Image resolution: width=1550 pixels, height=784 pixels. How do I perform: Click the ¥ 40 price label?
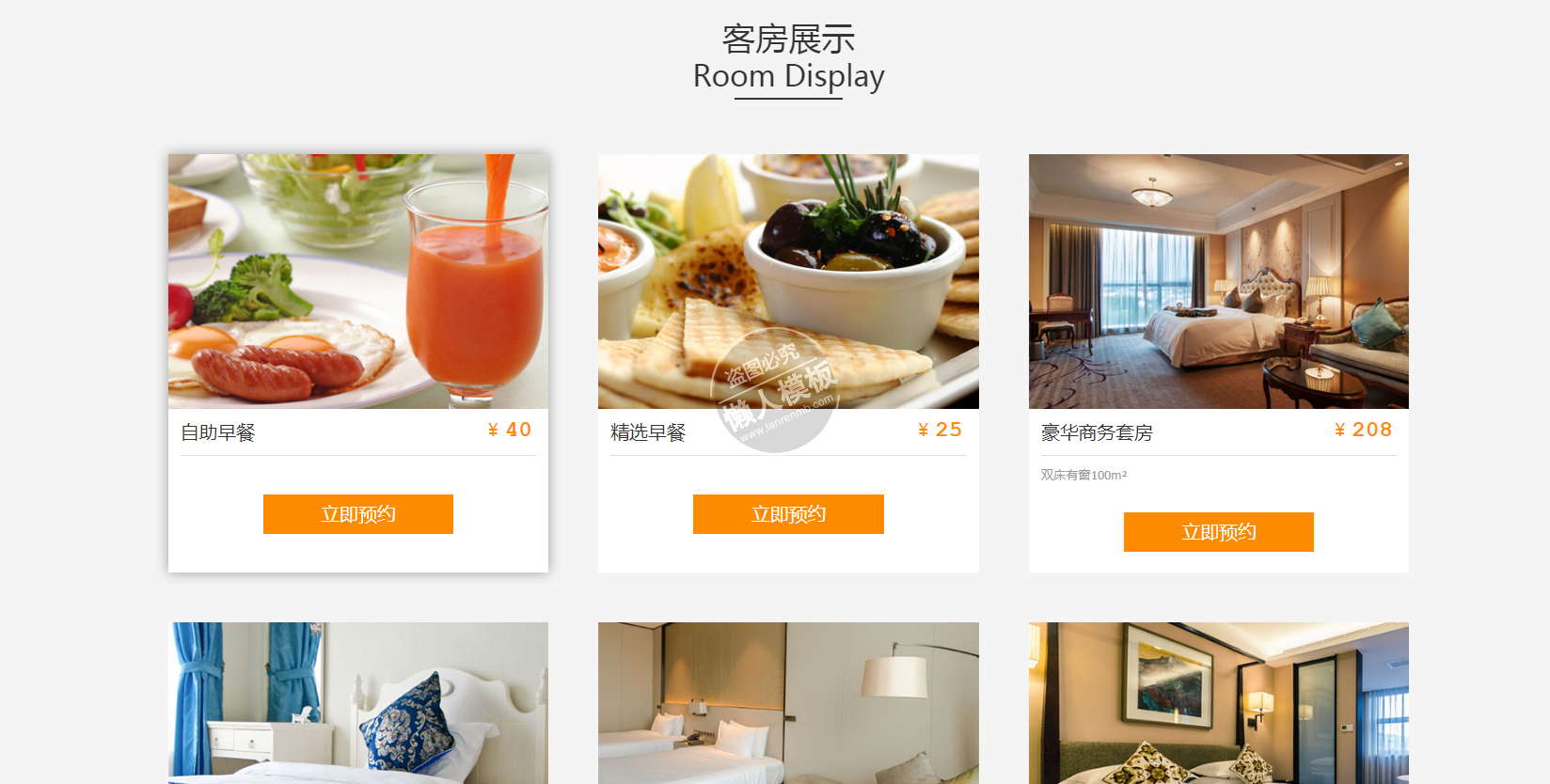click(510, 430)
